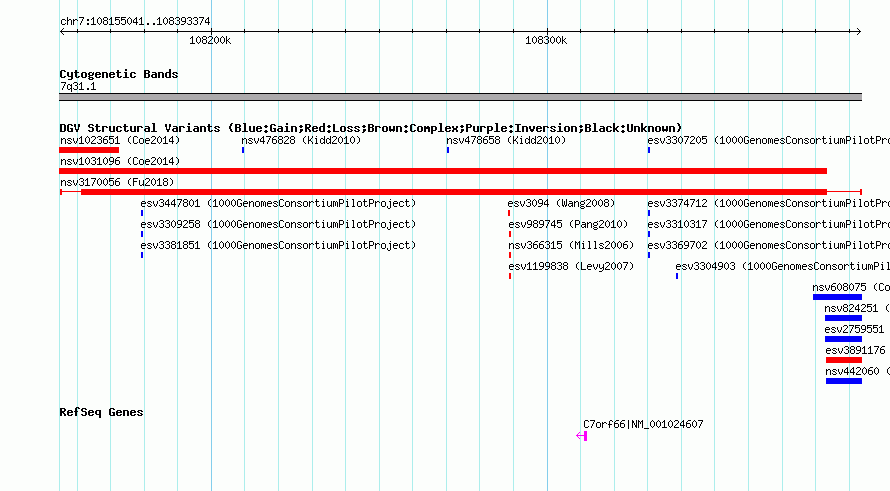
Task: Click the chr7:108155041..108393374 position label
Action: [135, 21]
